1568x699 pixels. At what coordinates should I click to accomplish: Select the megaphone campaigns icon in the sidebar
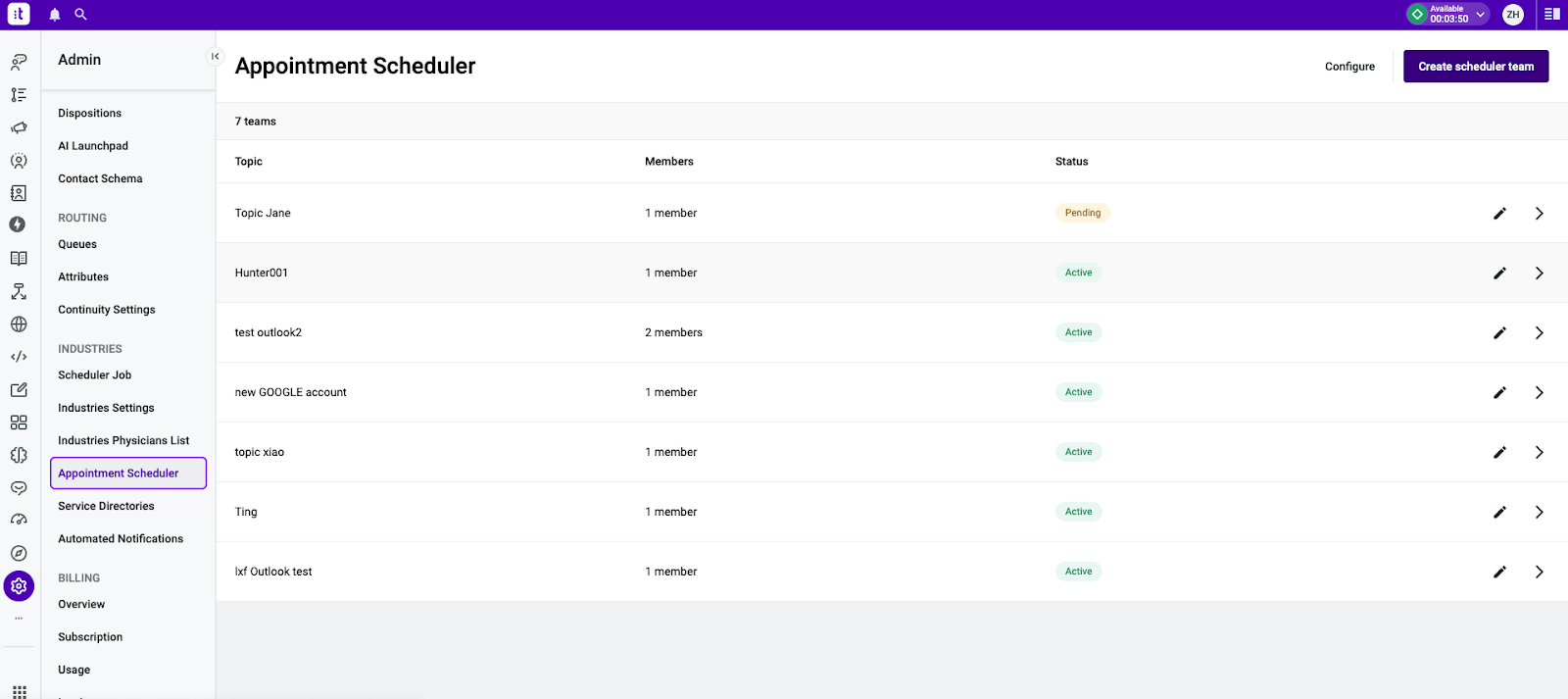19,127
